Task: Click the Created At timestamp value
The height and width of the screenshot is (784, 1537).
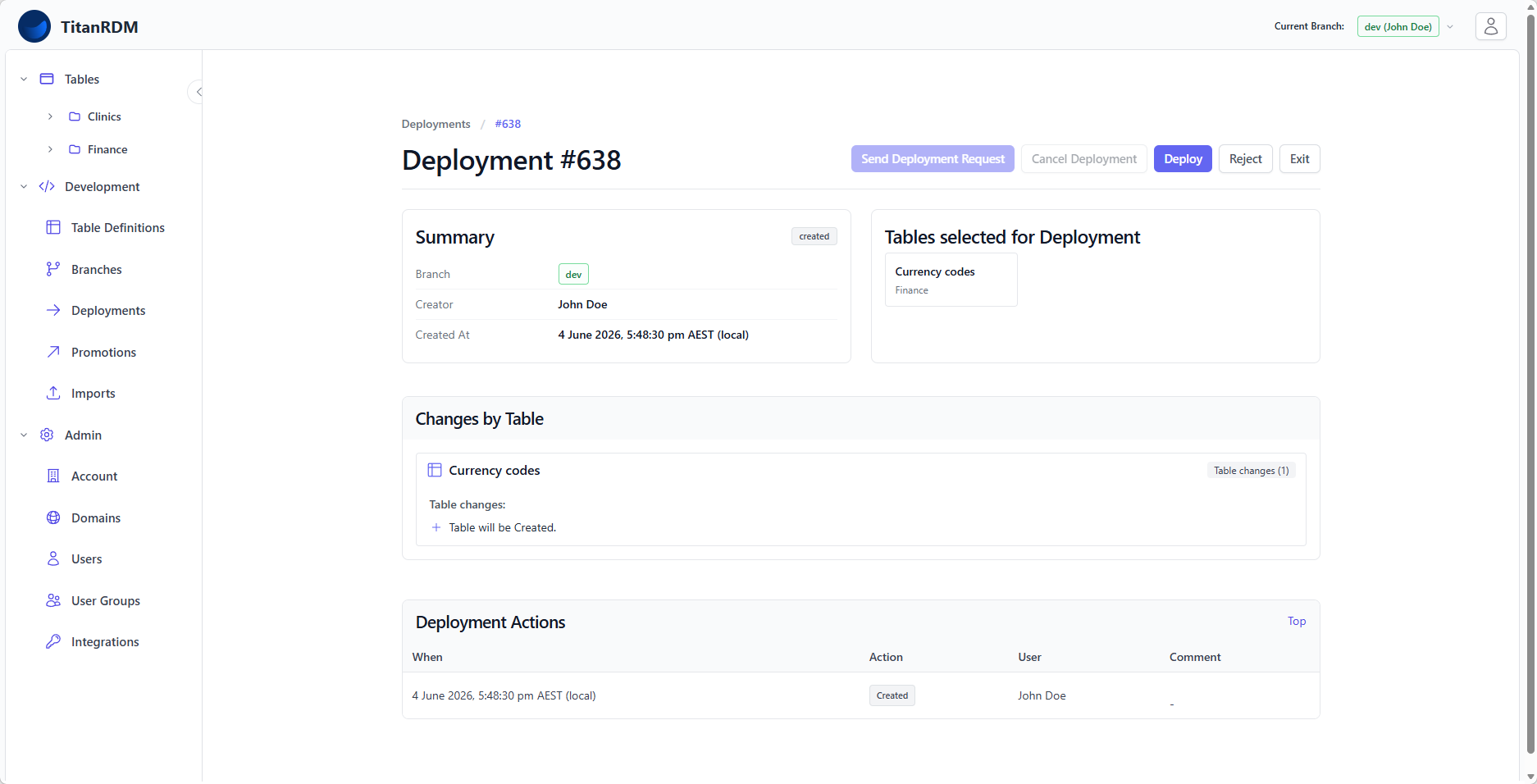Action: [x=653, y=335]
